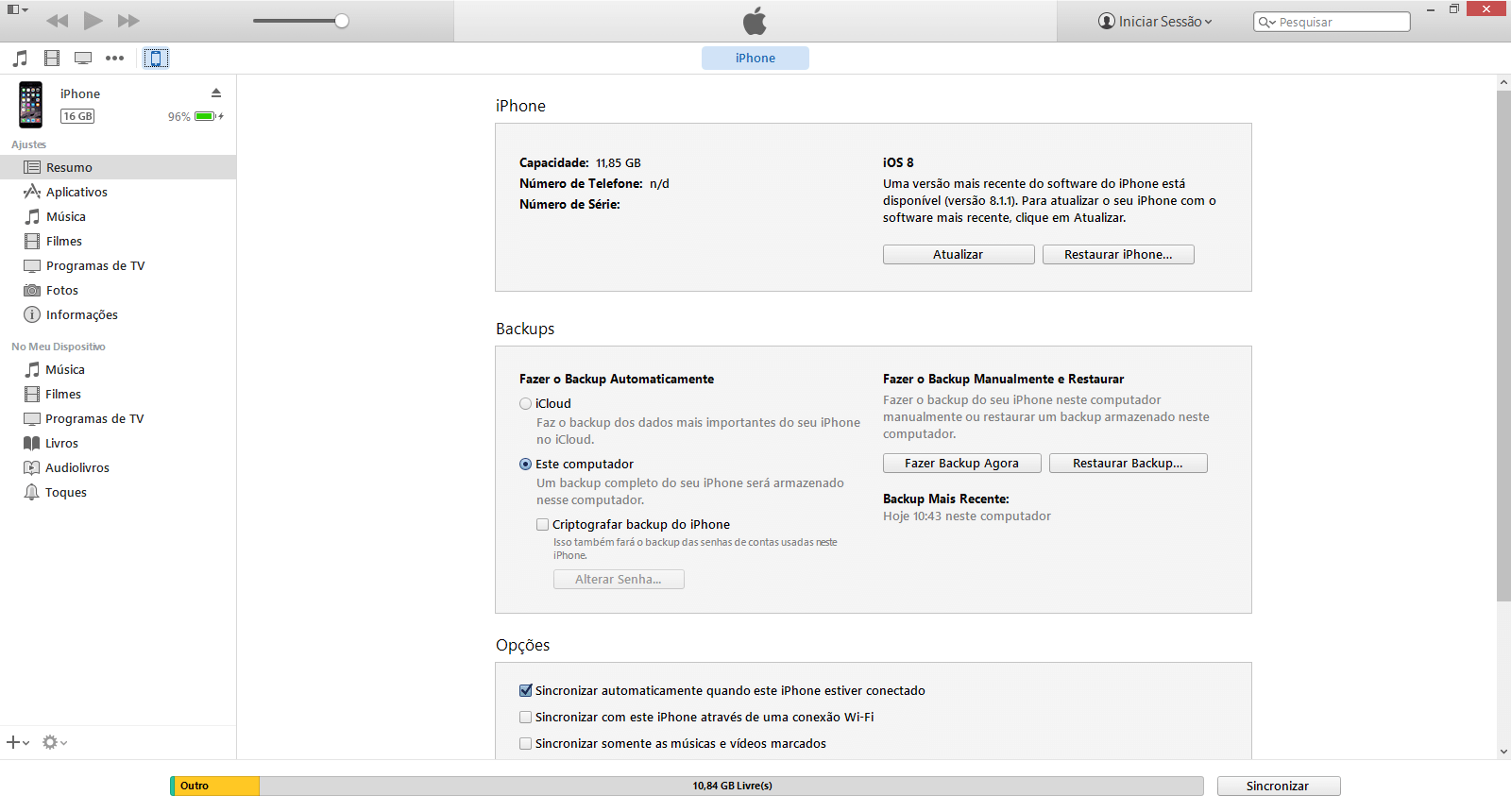The width and height of the screenshot is (1511, 812).
Task: Select the iPhone tab
Action: pyautogui.click(x=755, y=58)
